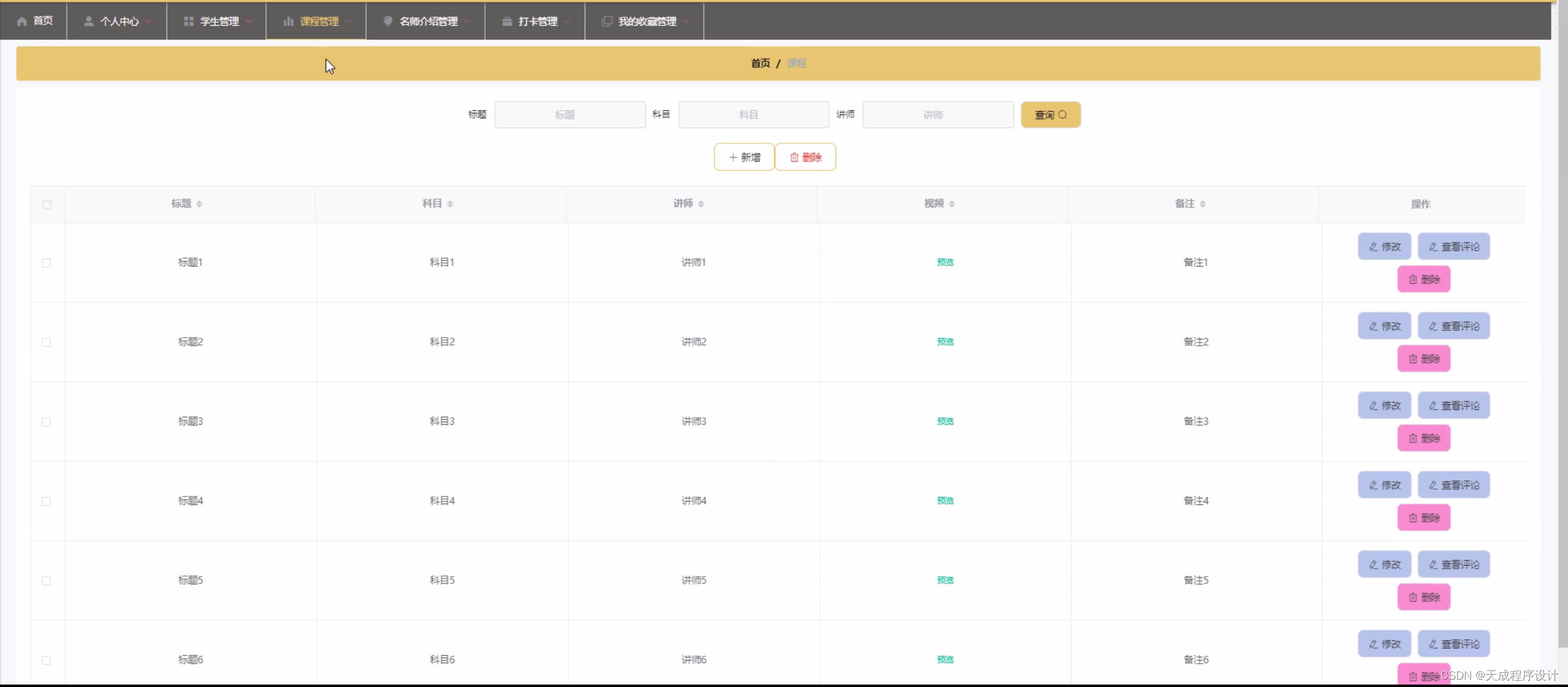
Task: Click the 我的收藏管理 collection icon
Action: [606, 21]
